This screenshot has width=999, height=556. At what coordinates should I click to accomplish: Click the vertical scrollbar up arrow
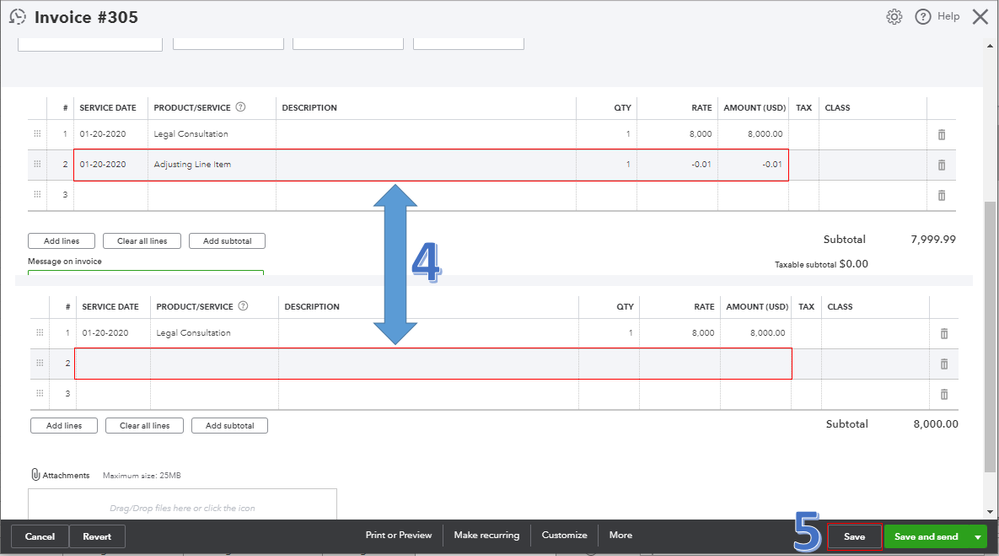(x=989, y=46)
